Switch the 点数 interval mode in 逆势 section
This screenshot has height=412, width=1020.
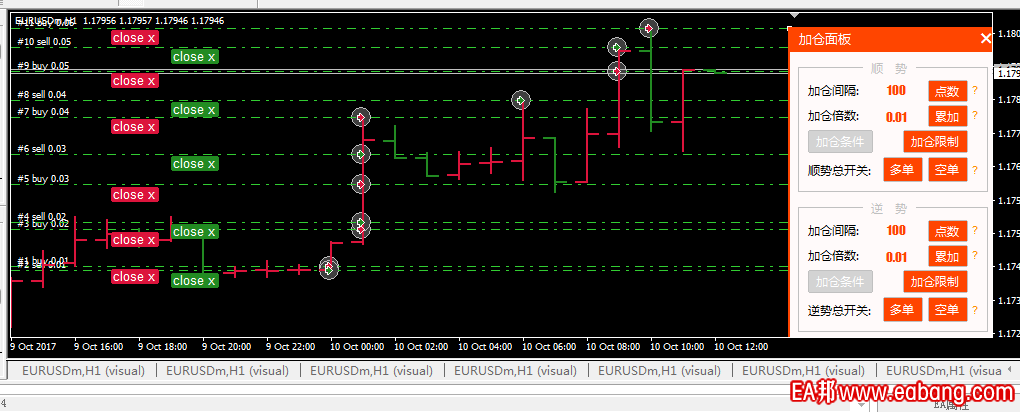click(x=947, y=230)
